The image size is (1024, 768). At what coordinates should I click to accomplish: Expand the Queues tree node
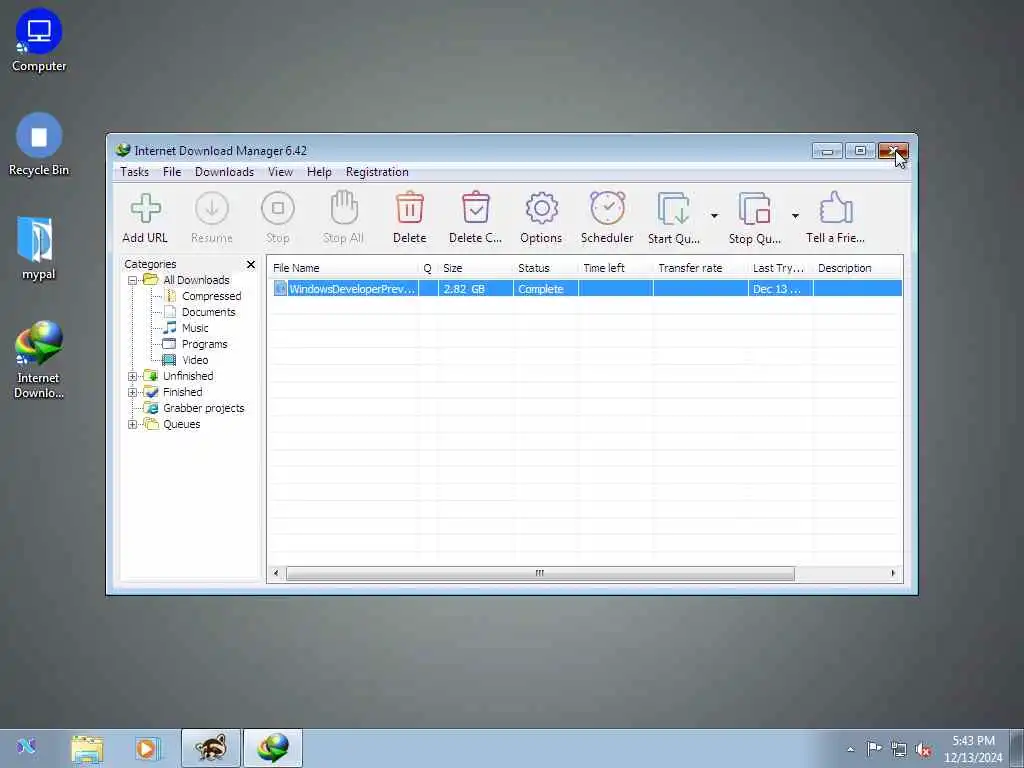click(133, 424)
